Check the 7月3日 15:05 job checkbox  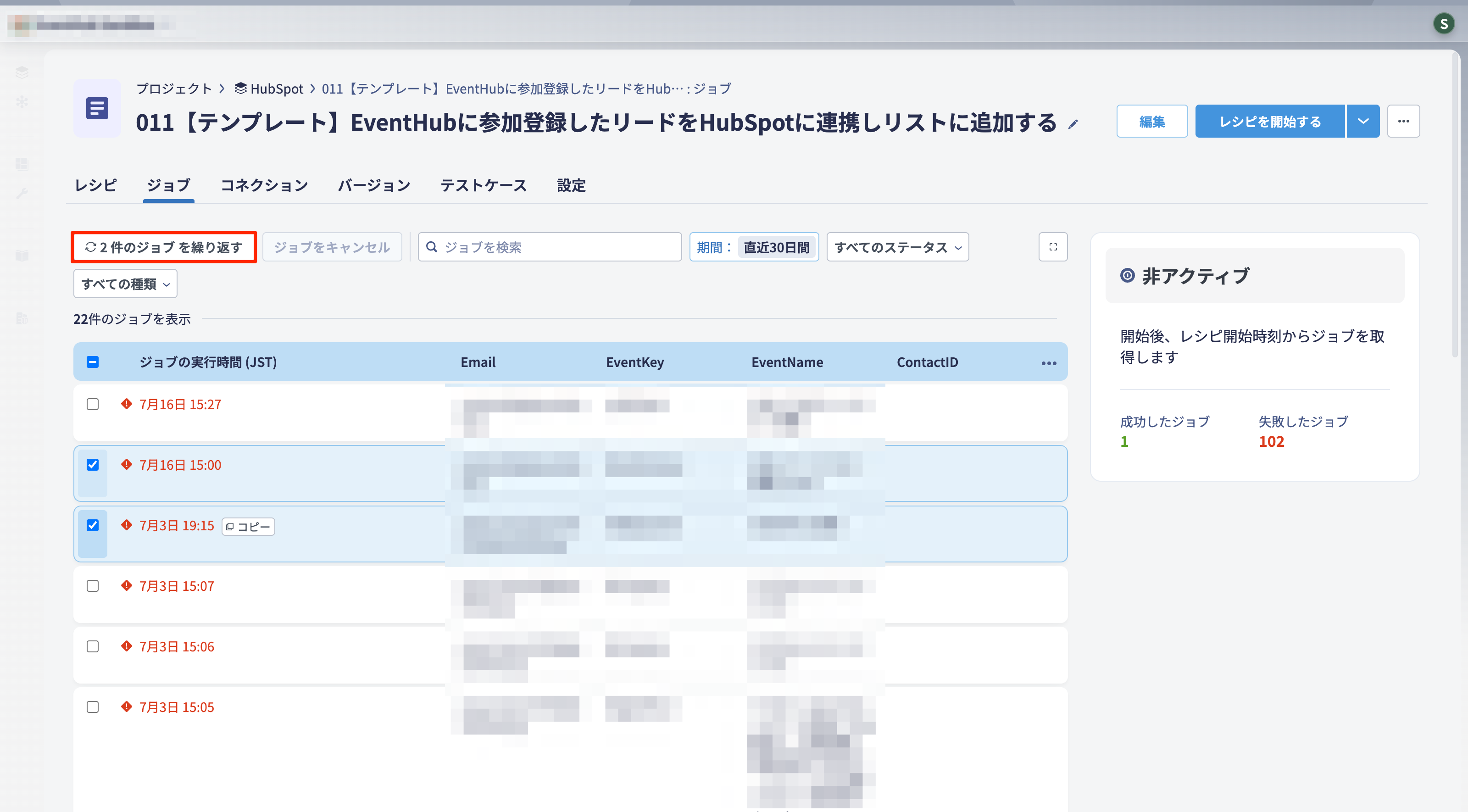(92, 706)
